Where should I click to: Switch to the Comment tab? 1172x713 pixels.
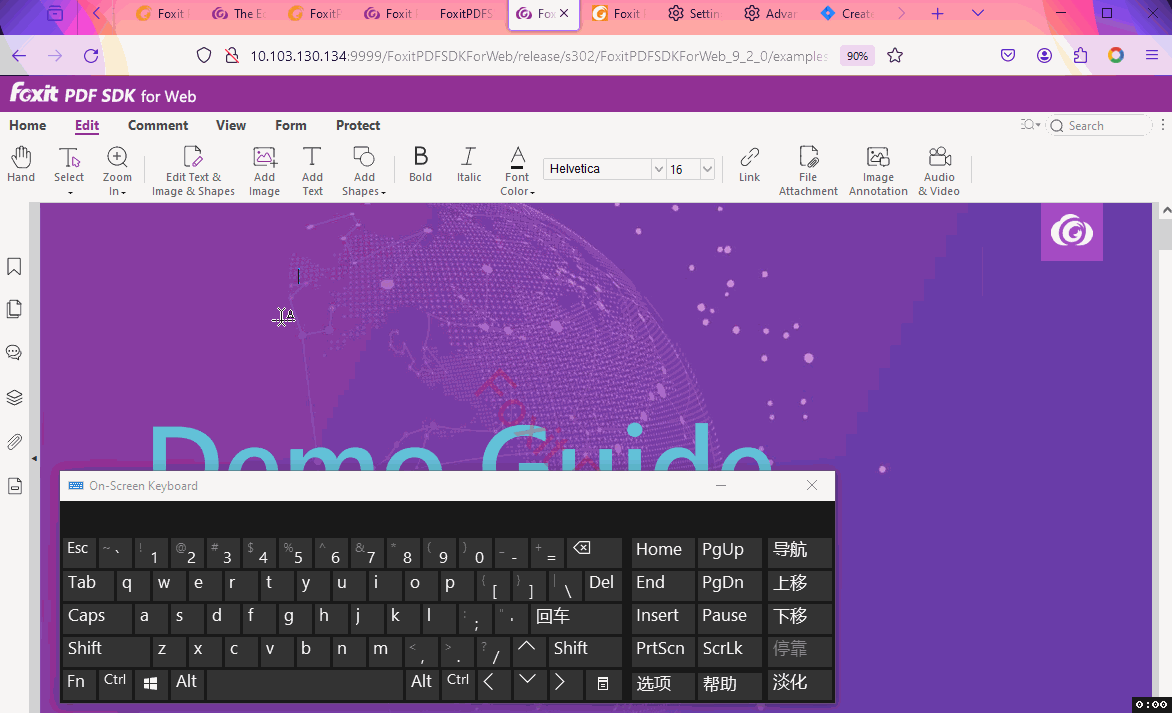(158, 125)
